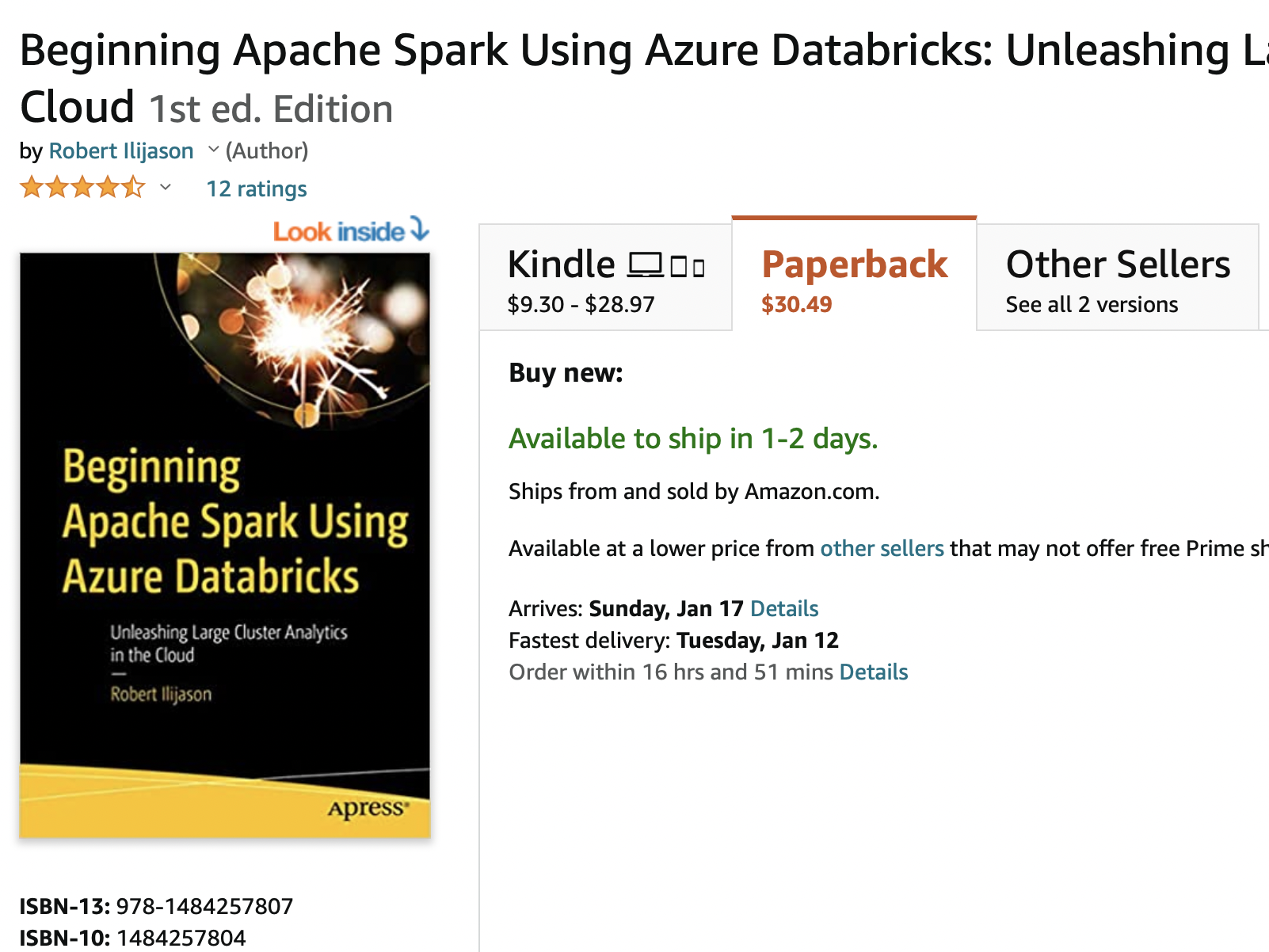Switch to the Kindle format tab
Image resolution: width=1269 pixels, height=952 pixels.
(605, 279)
